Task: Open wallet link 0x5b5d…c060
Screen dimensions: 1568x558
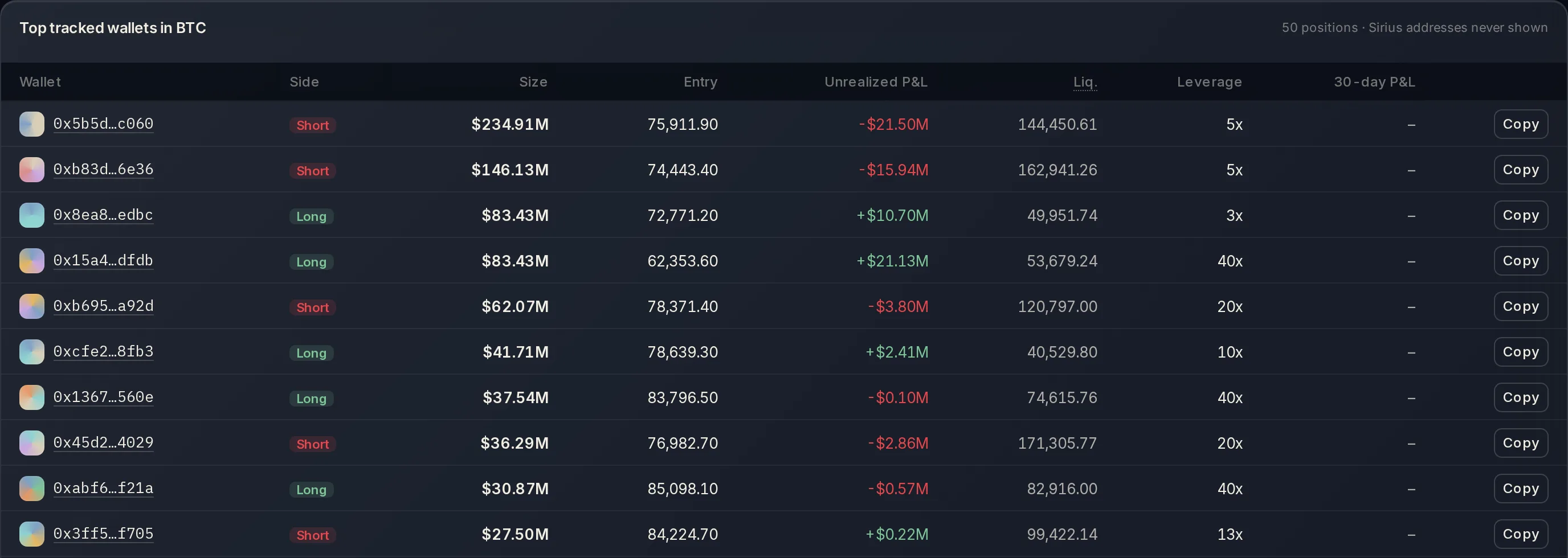Action: click(104, 124)
